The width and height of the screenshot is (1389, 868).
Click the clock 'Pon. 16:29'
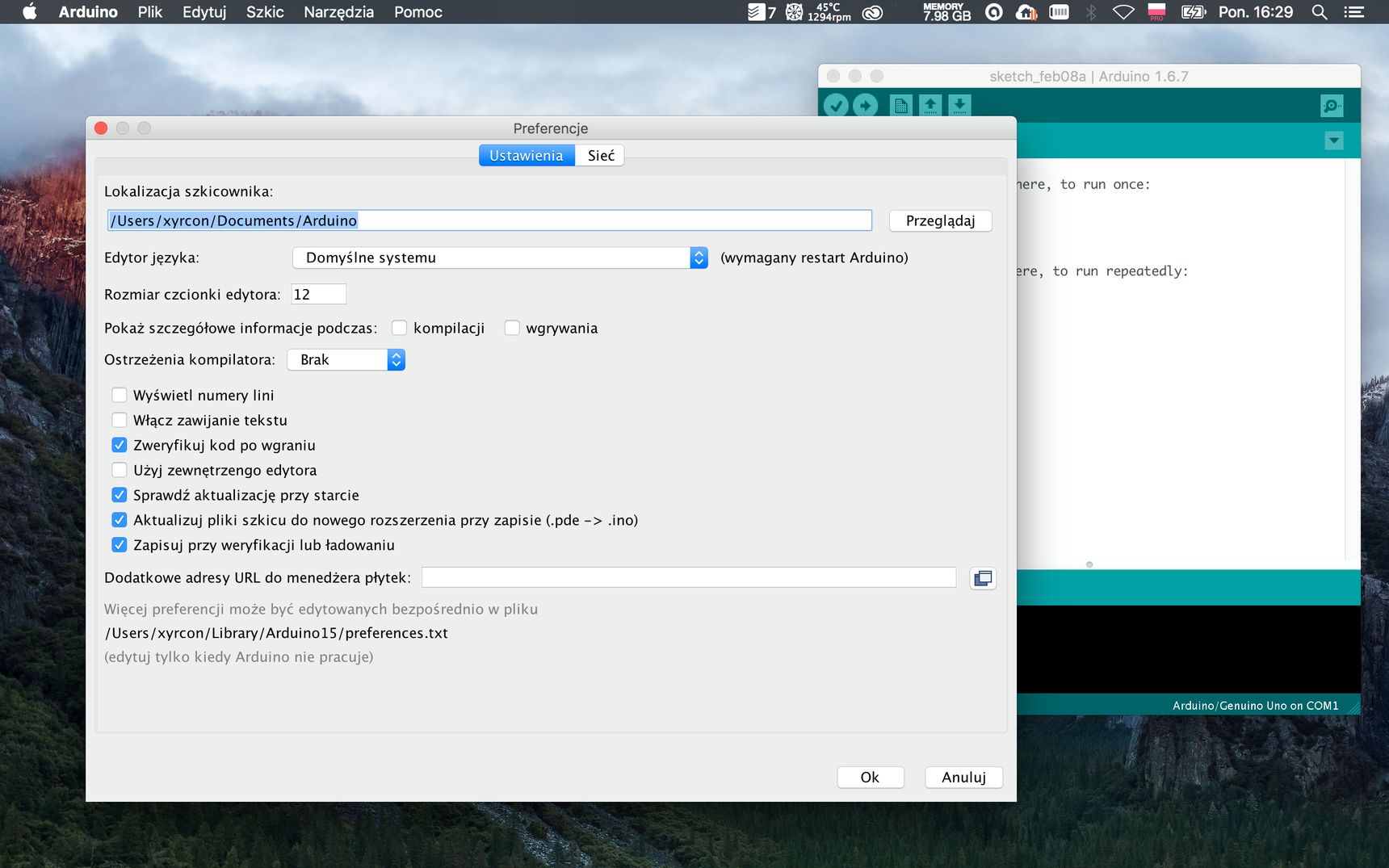point(1255,12)
